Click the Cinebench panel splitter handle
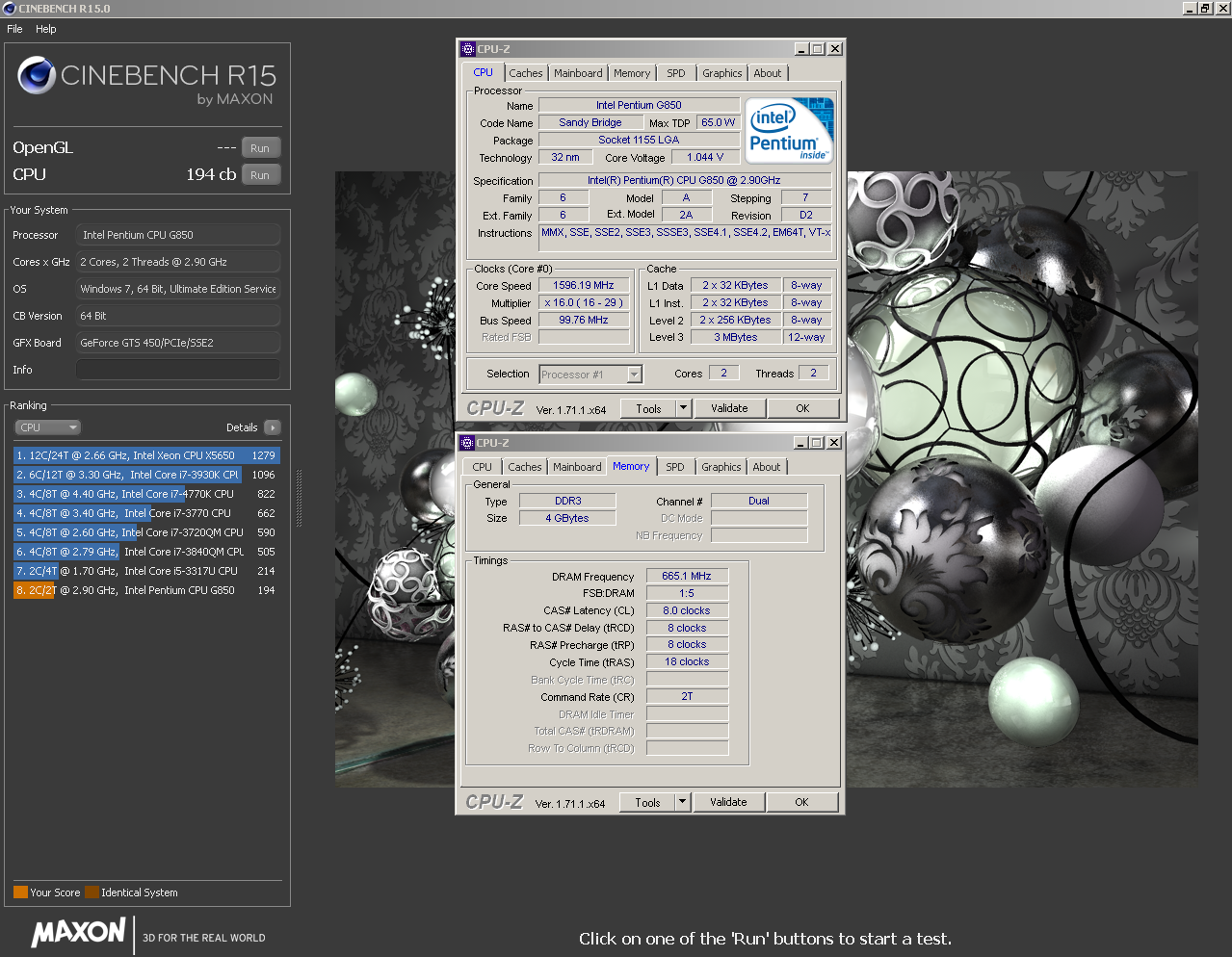Viewport: 1232px width, 957px height. (x=299, y=499)
